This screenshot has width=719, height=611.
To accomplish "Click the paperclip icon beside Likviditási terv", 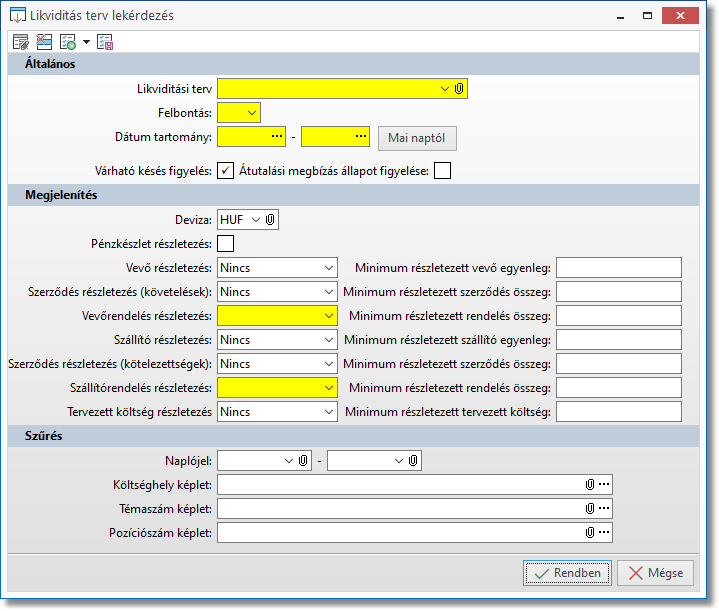I will click(x=459, y=89).
